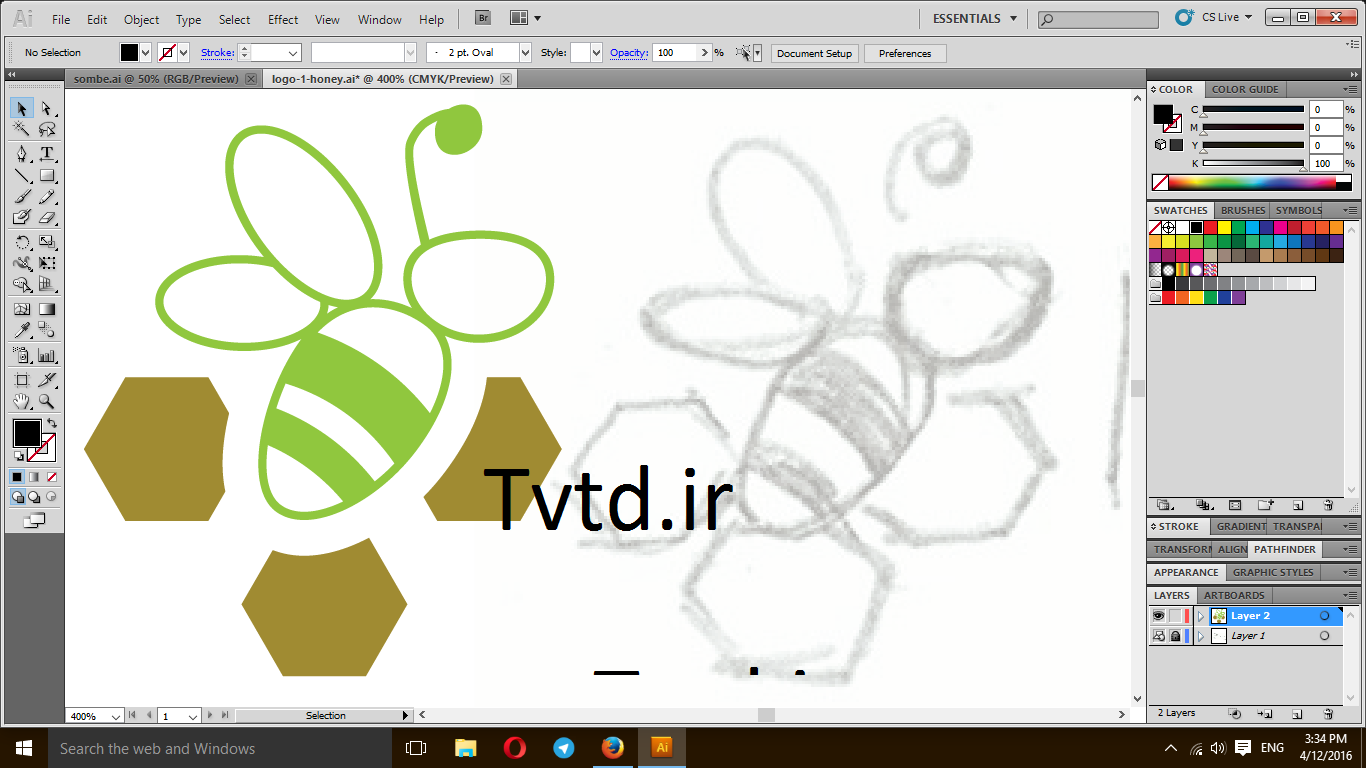Activate the Zoom tool
Image resolution: width=1366 pixels, height=768 pixels.
(x=46, y=402)
